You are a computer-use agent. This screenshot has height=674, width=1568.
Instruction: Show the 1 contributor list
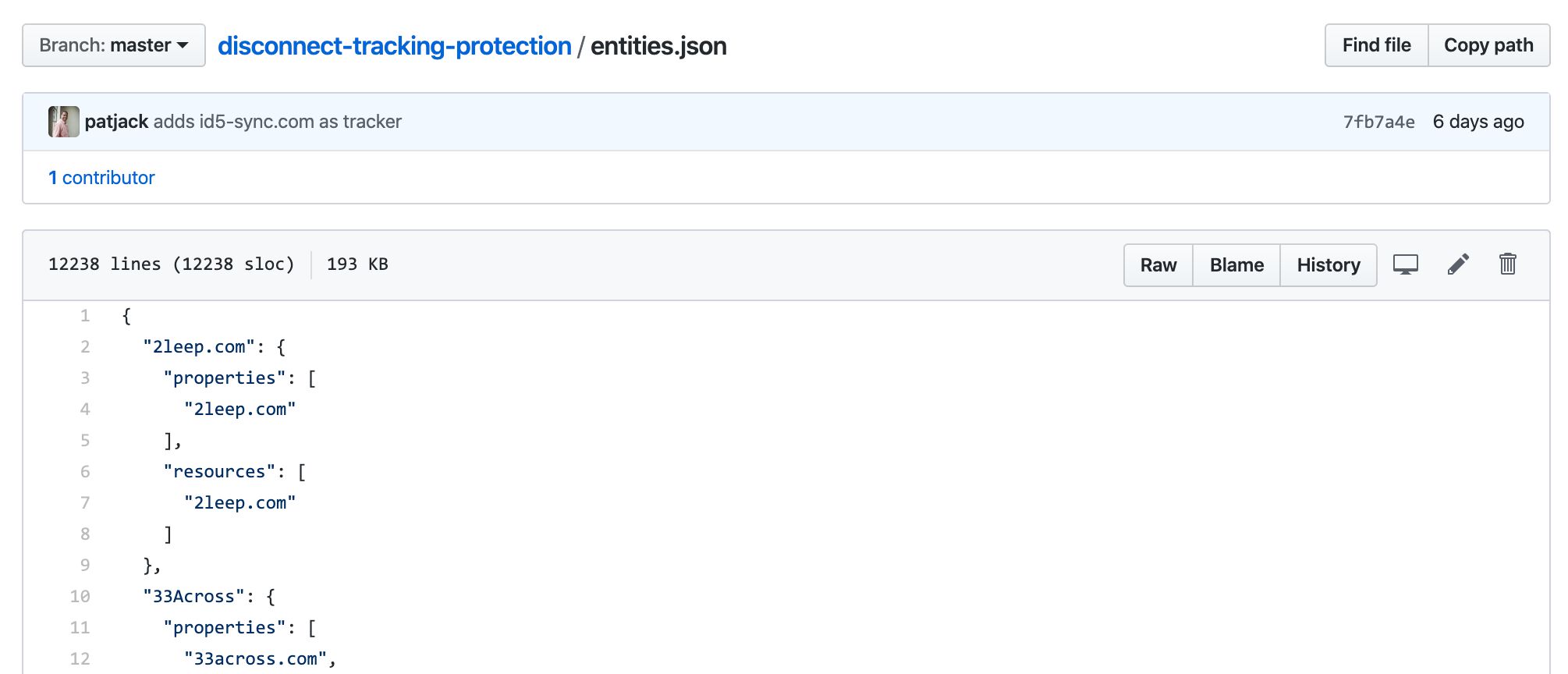click(x=101, y=178)
